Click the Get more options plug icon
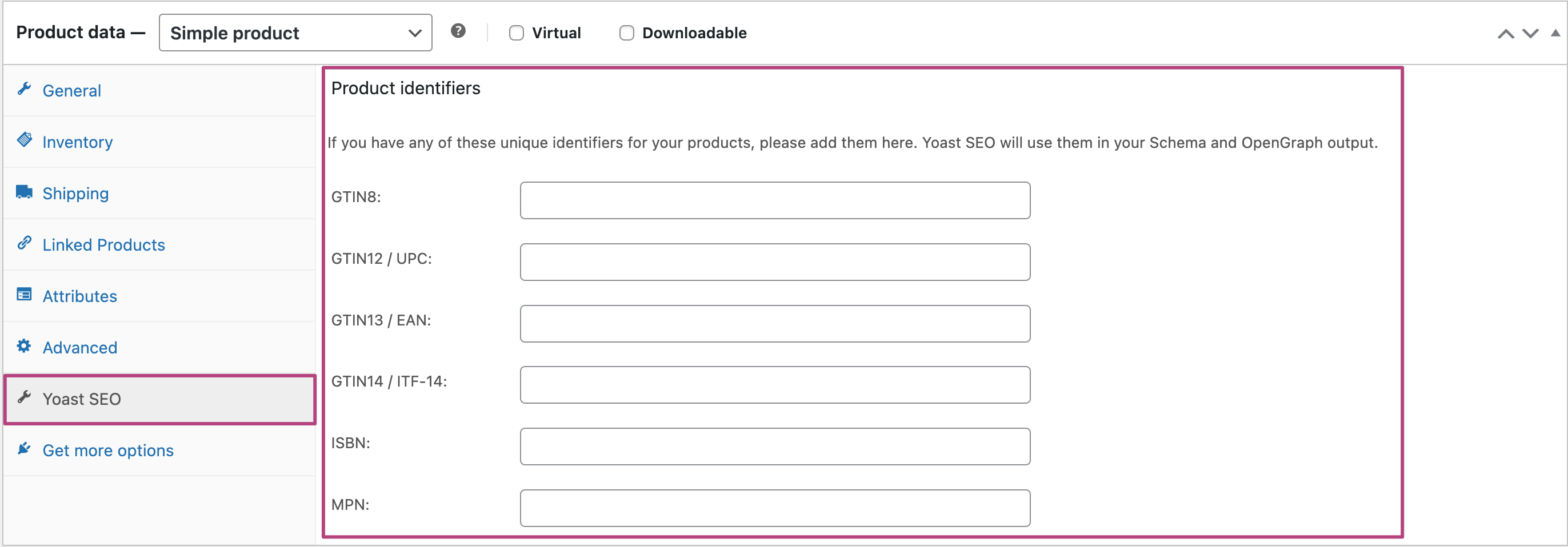 (25, 449)
